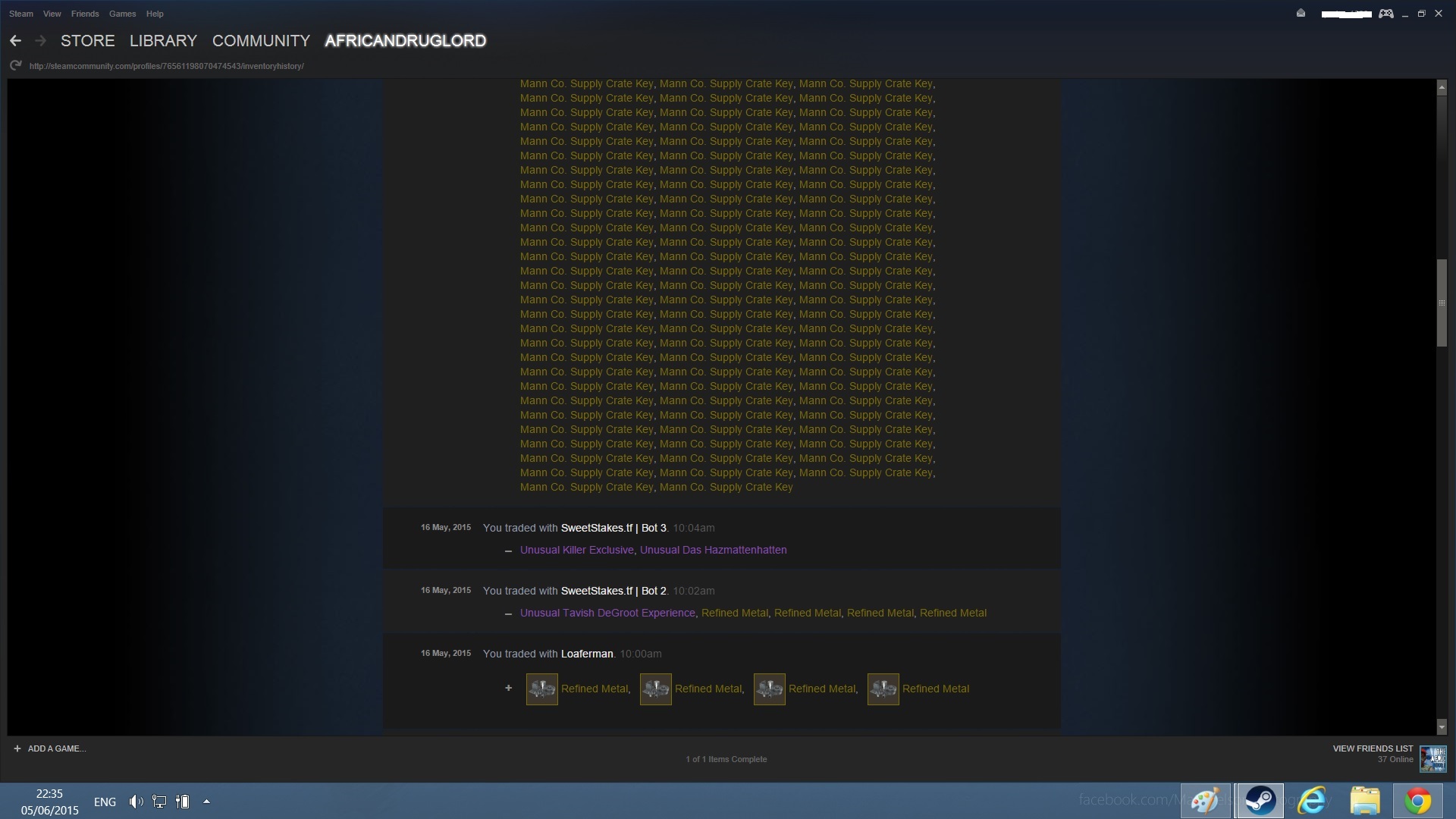Open Internet Explorer from the taskbar

tap(1313, 801)
